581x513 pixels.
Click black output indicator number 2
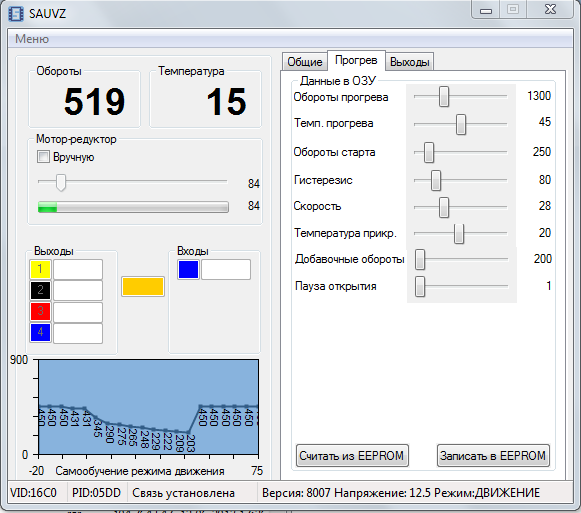40,290
